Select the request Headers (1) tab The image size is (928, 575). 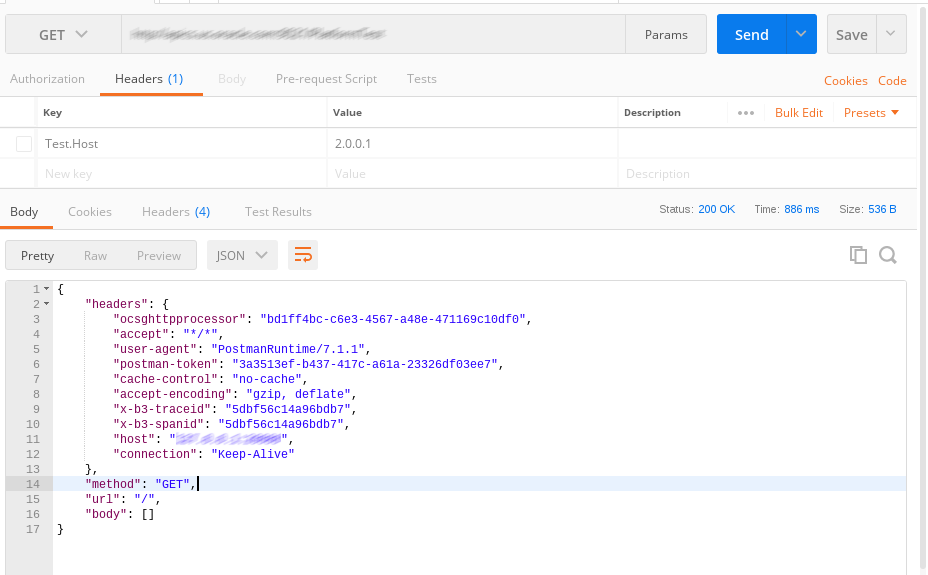(x=149, y=79)
